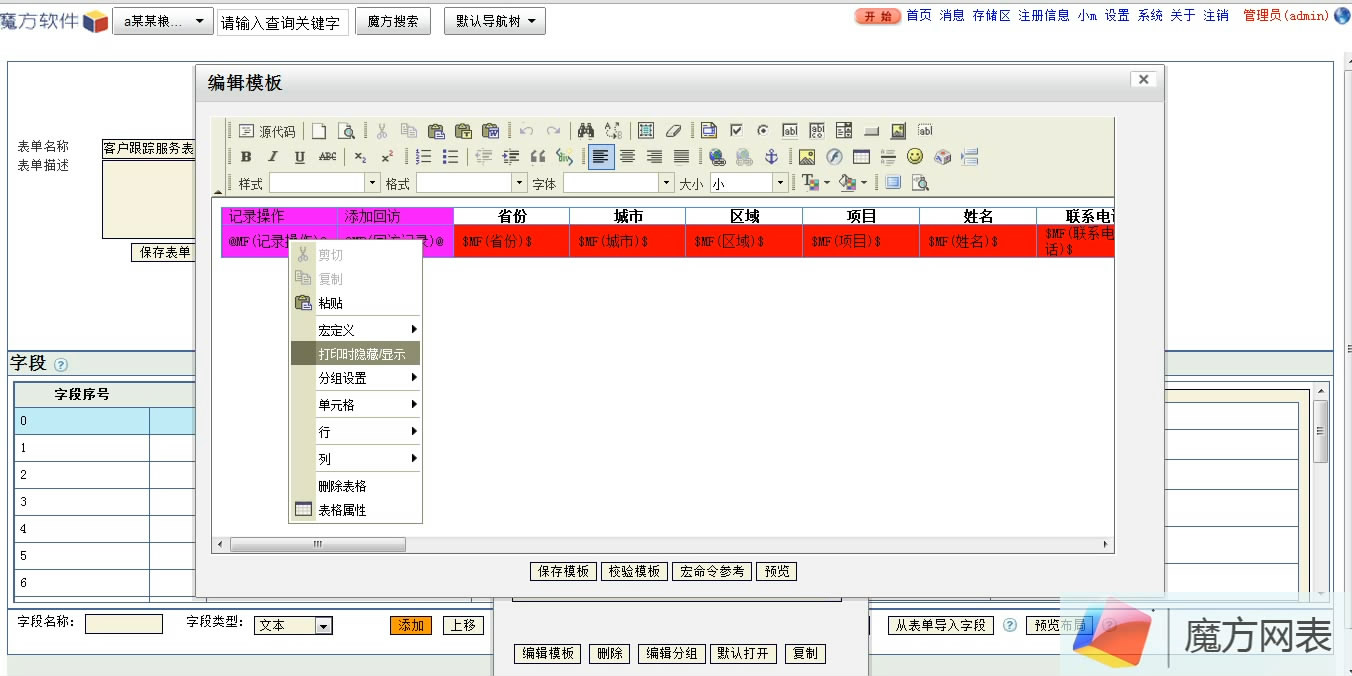Image resolution: width=1352 pixels, height=676 pixels.
Task: Open the 格式 format dropdown
Action: [x=471, y=183]
